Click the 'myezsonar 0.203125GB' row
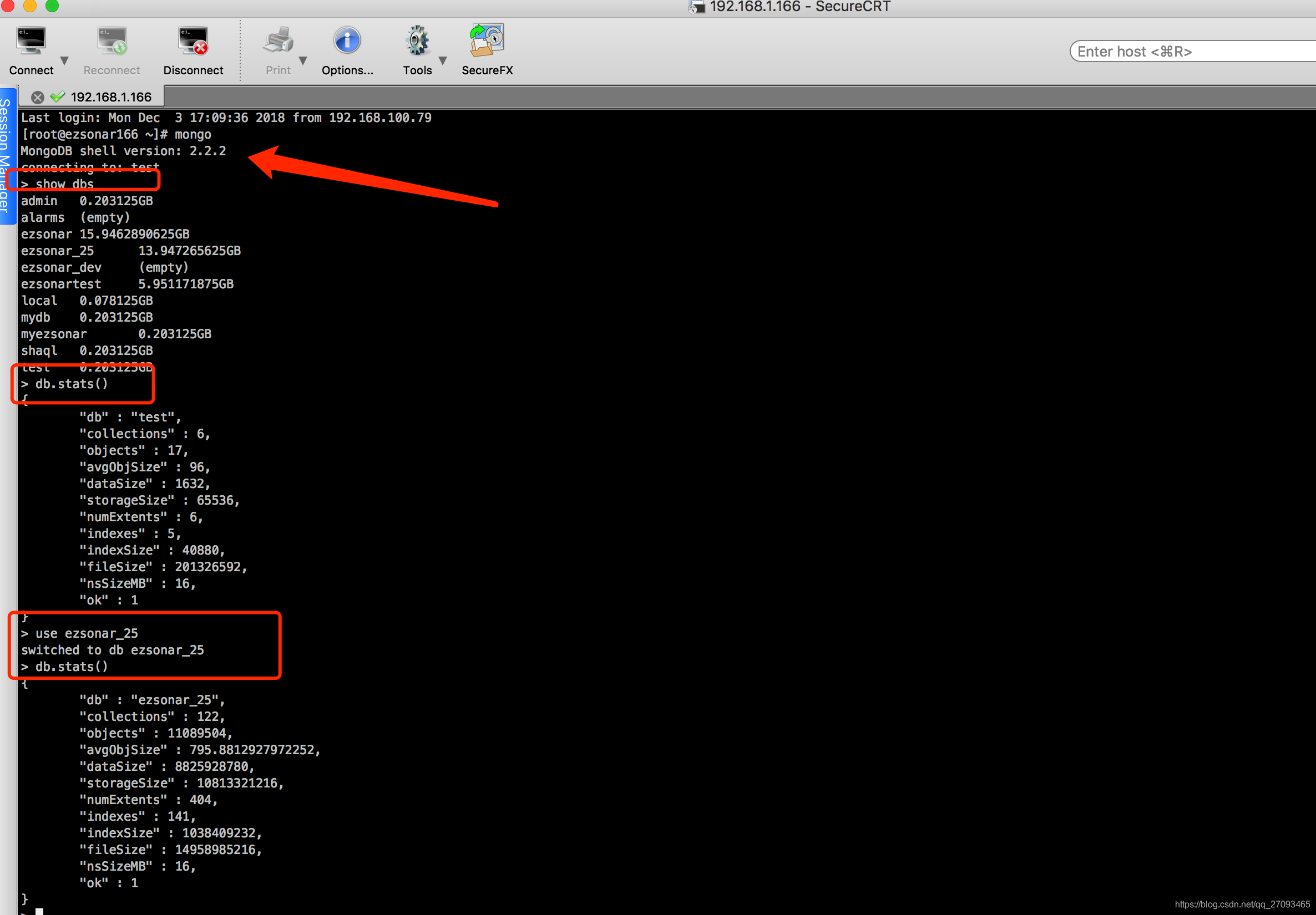 point(117,334)
